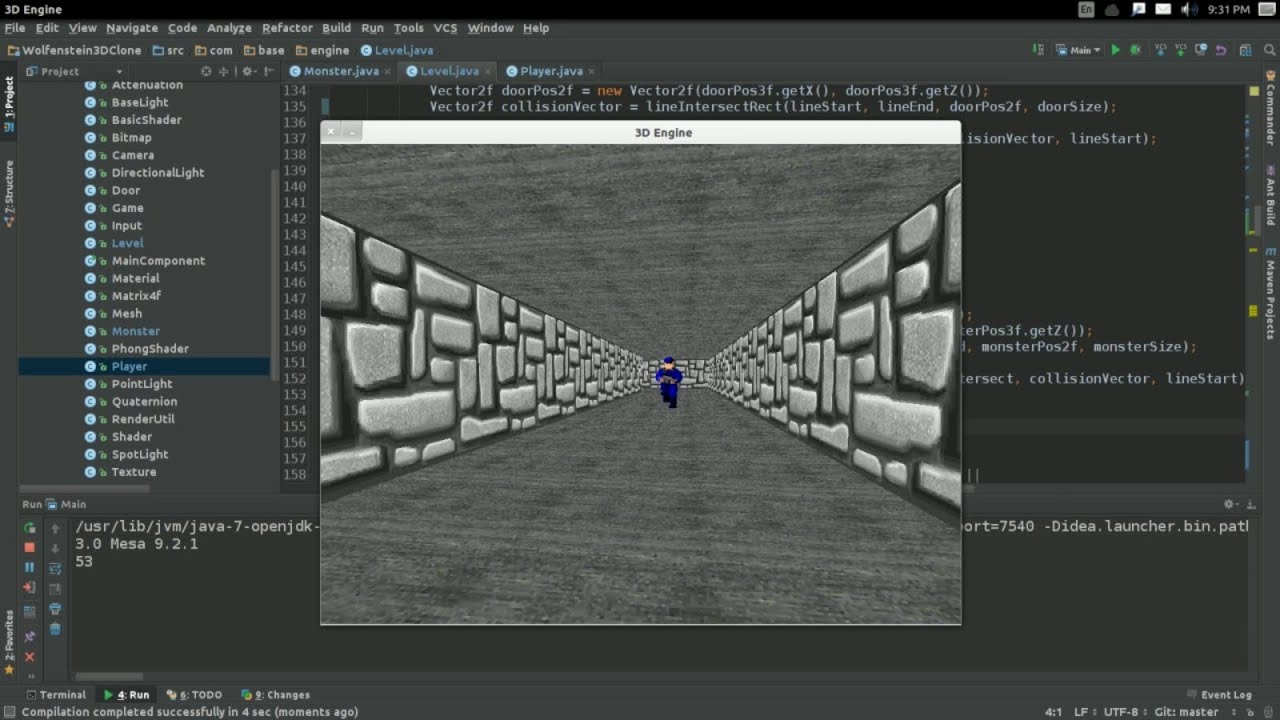Pause output with the blue pause icon

(x=30, y=567)
